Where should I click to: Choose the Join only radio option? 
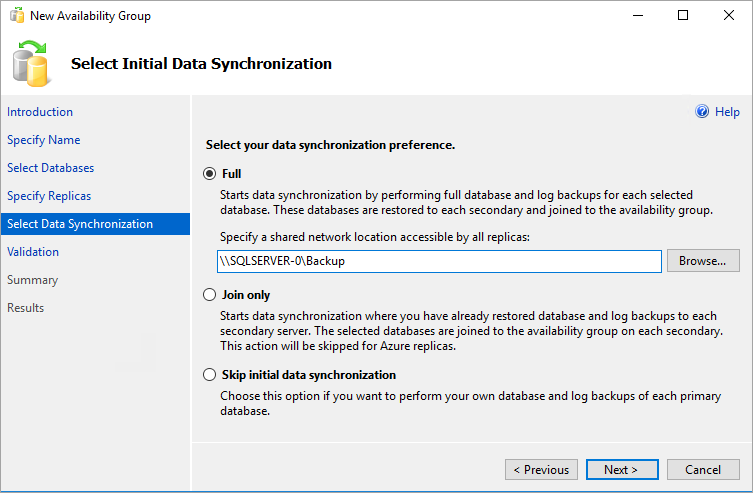click(209, 295)
